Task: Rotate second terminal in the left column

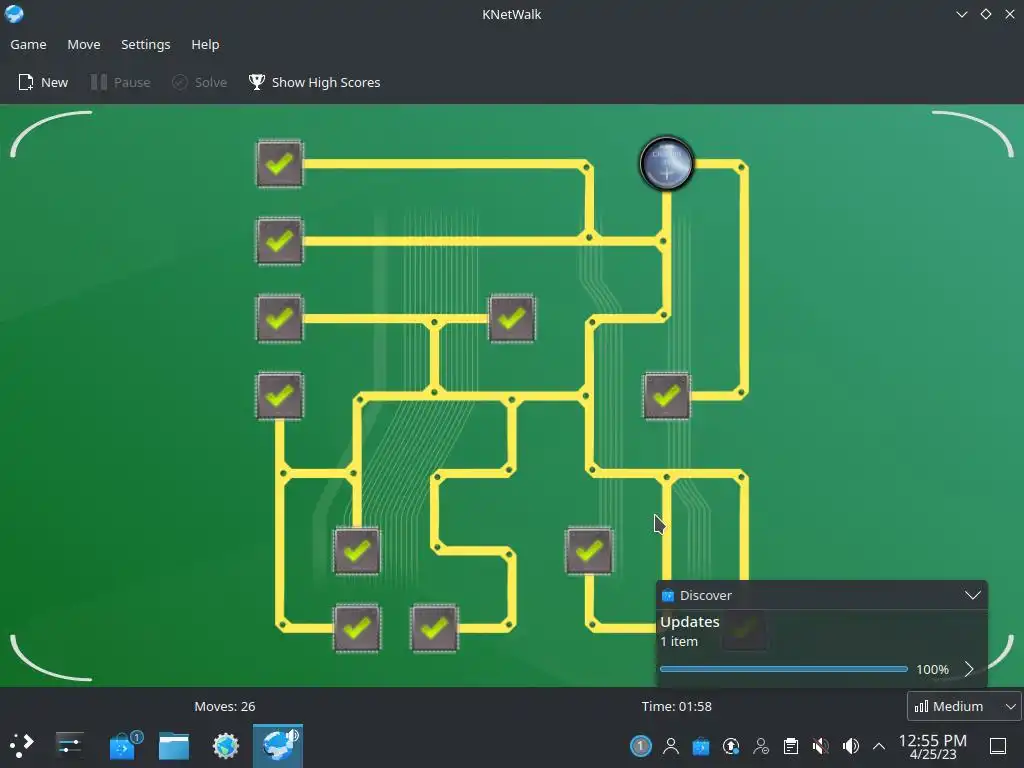Action: pos(280,241)
